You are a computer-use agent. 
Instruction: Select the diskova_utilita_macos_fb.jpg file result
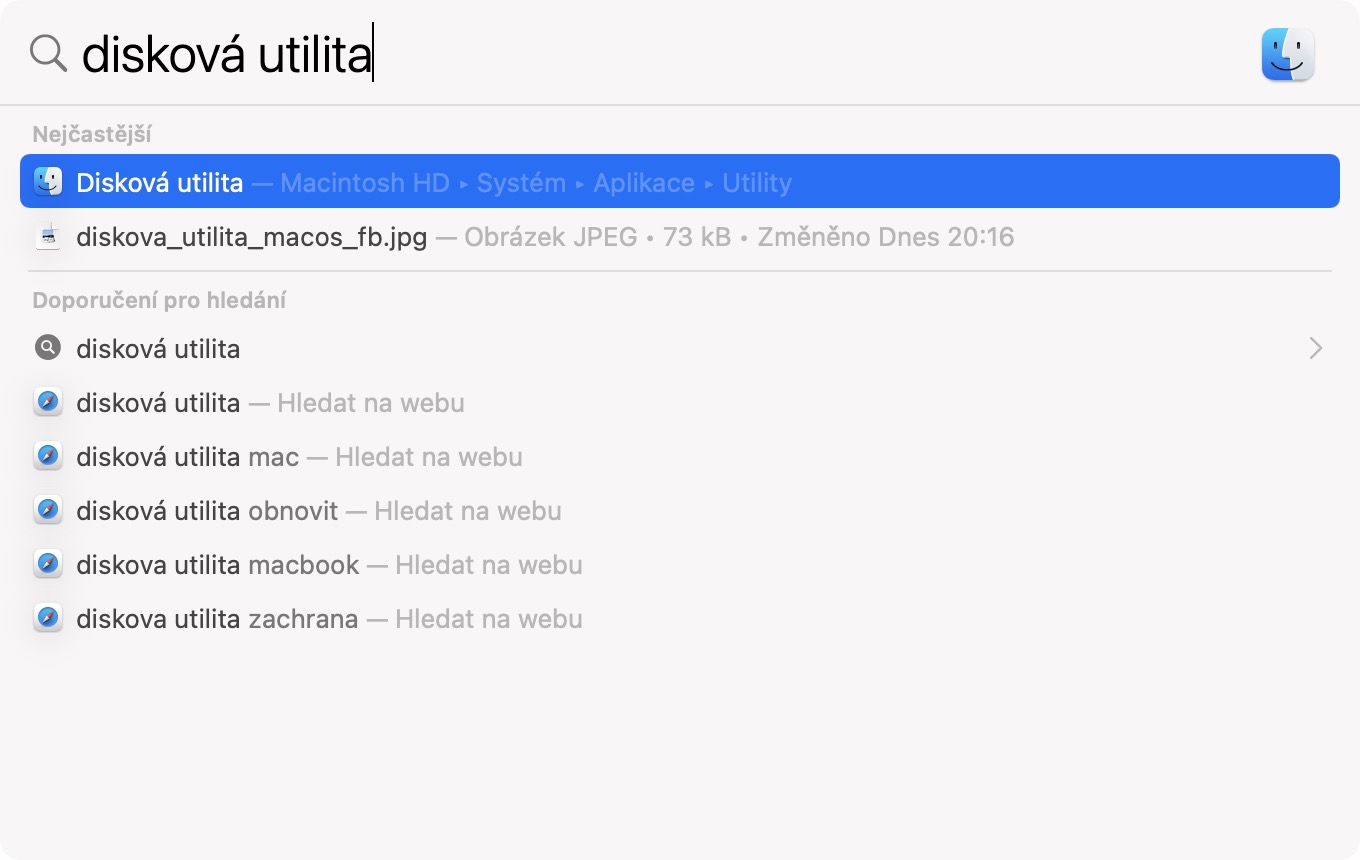click(251, 237)
